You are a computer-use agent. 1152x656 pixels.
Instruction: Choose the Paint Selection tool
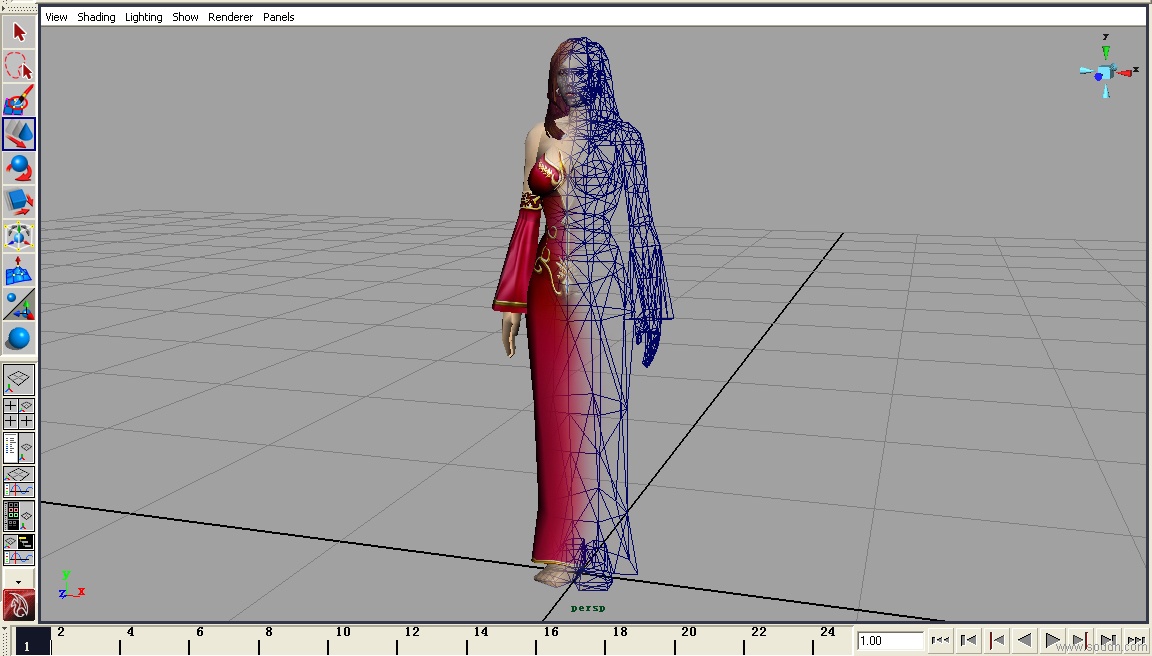click(19, 100)
